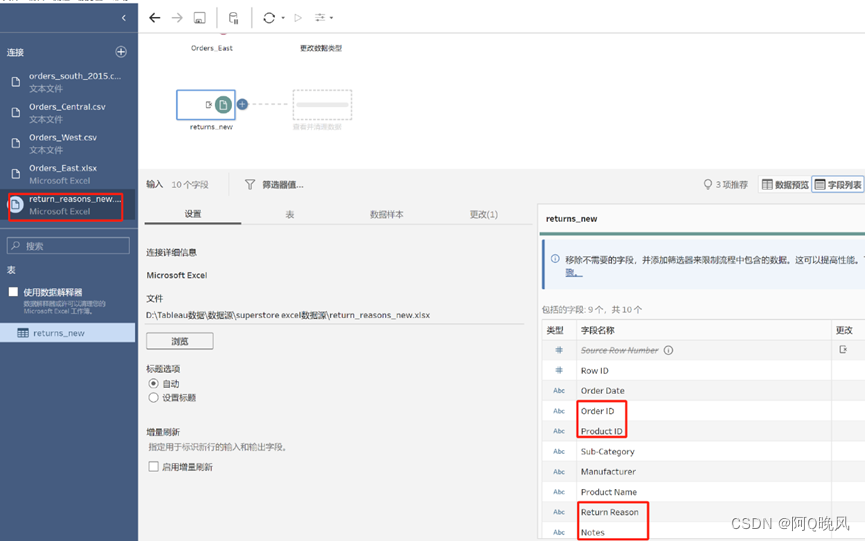Screen dimensions: 865x541
Task: Click the Abc type icon of Order Date
Action: coord(559,390)
